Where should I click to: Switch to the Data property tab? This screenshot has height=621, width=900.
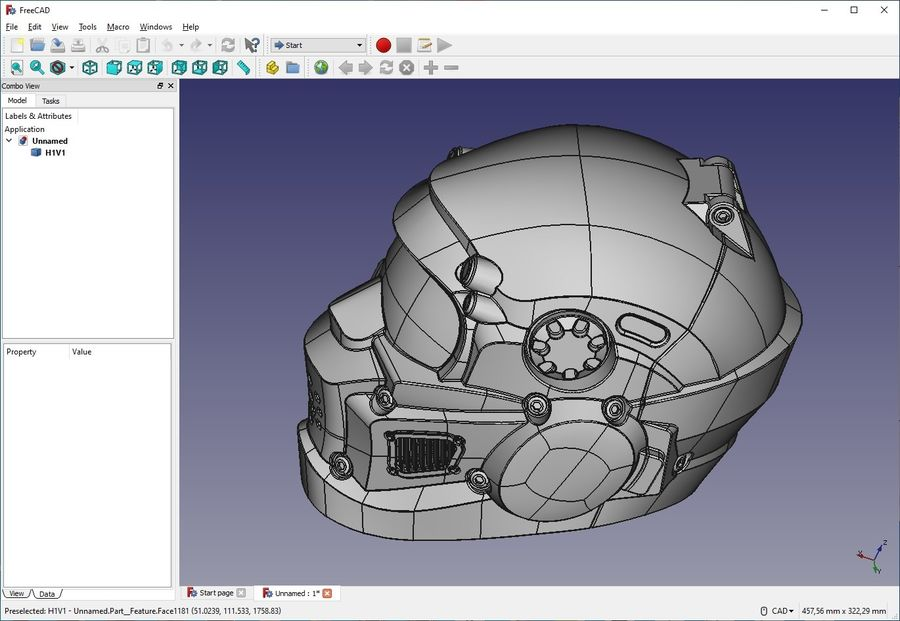coord(47,594)
